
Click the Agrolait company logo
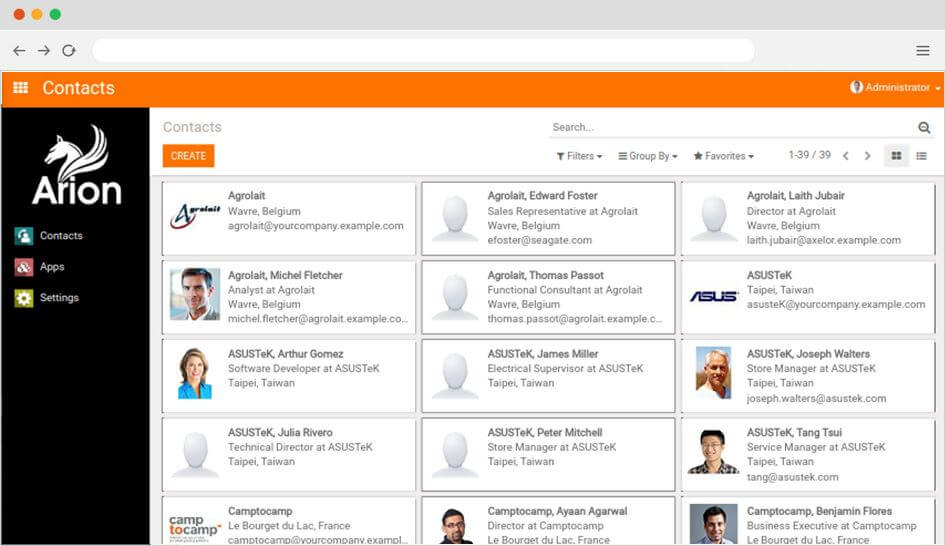tap(195, 215)
